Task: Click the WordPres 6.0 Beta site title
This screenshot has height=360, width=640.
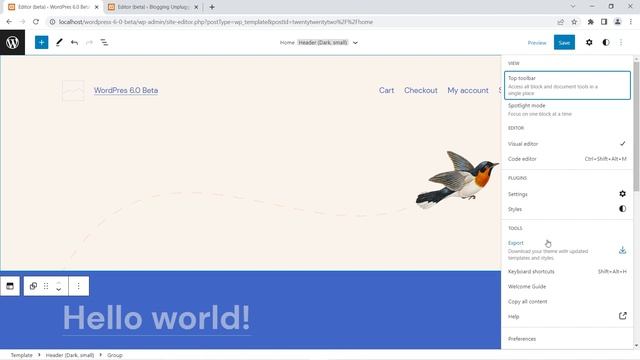Action: click(x=126, y=90)
